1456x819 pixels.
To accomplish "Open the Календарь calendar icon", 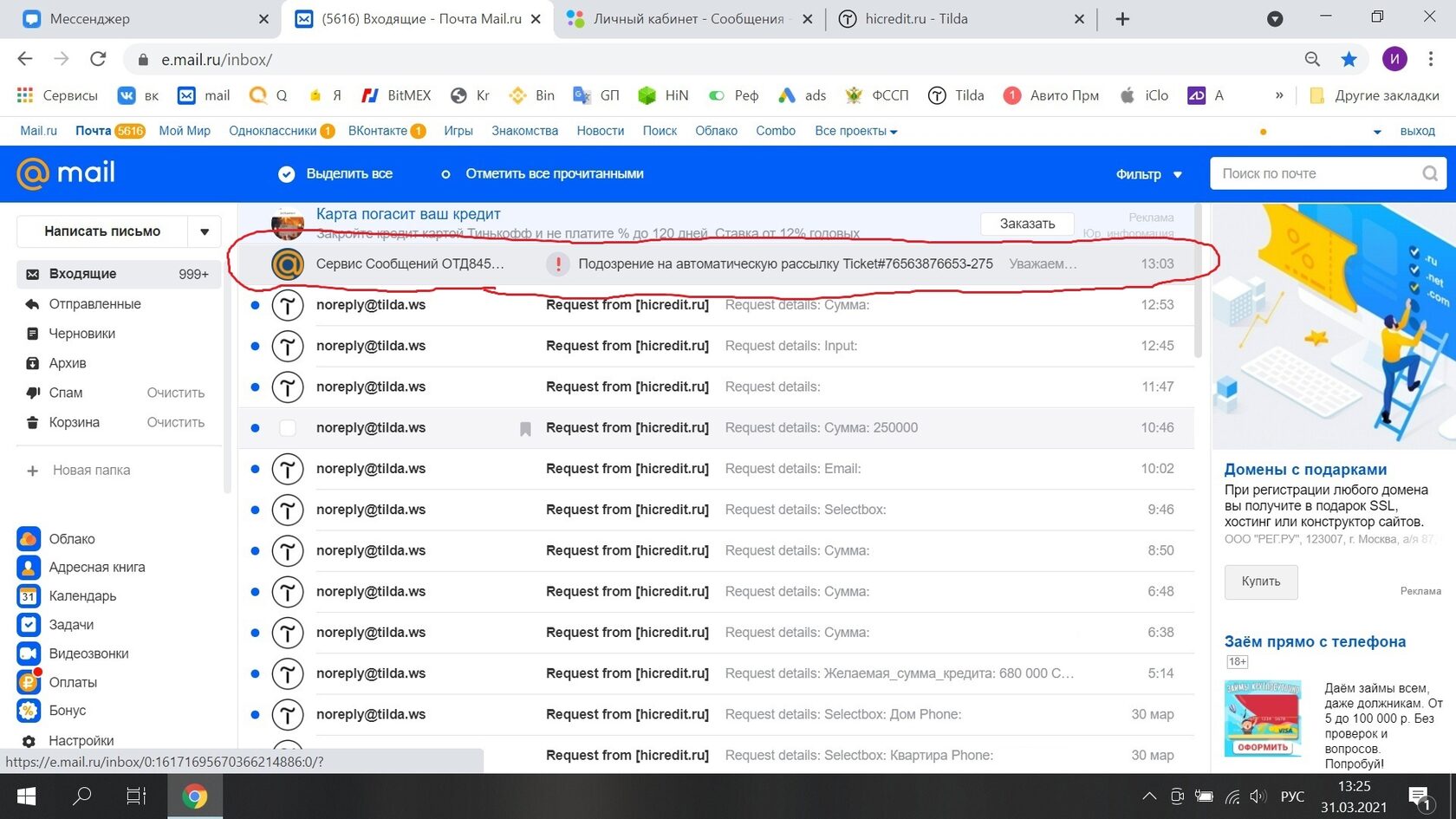I will click(x=29, y=596).
